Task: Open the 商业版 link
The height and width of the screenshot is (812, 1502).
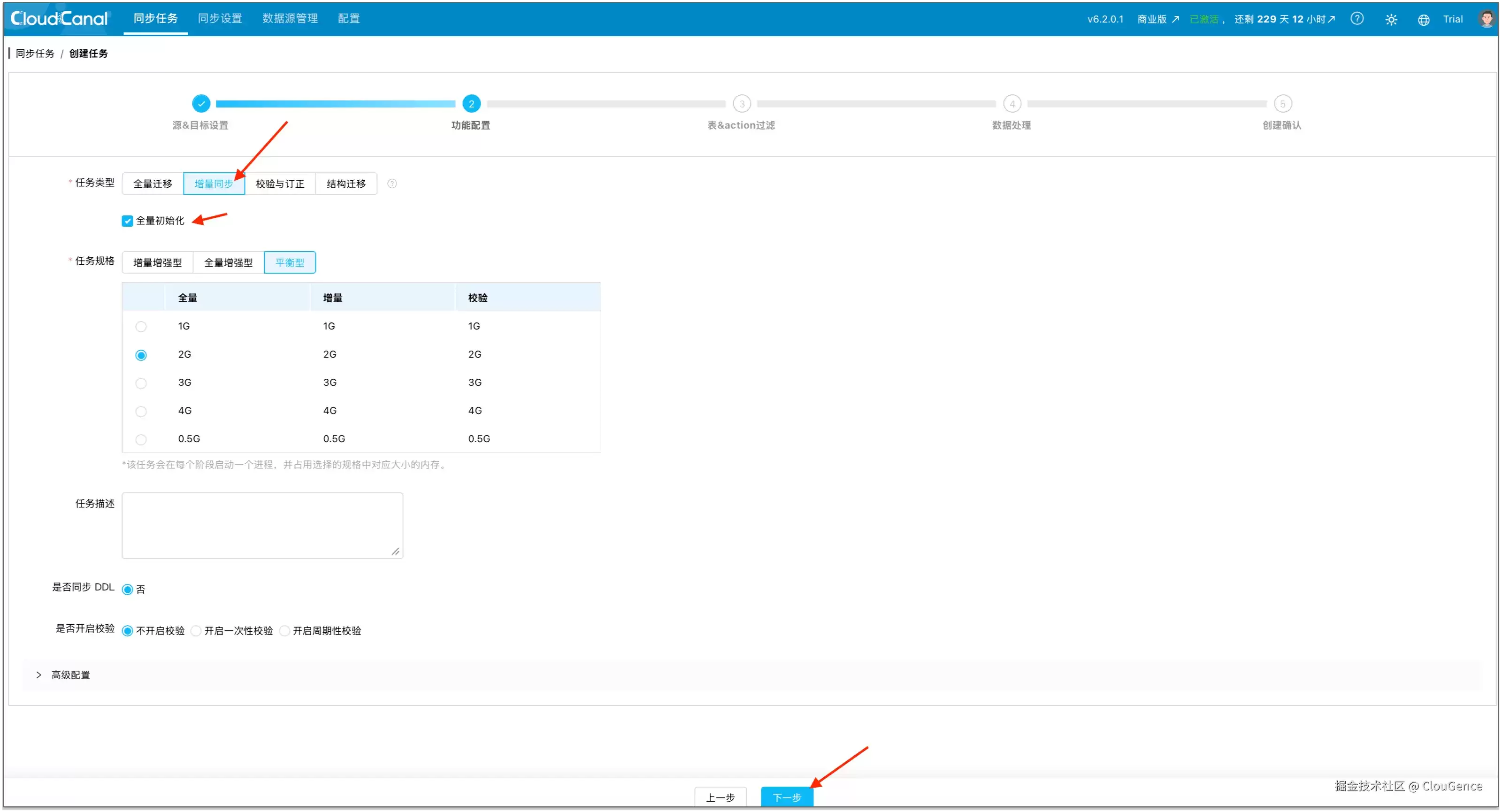Action: 1158,19
